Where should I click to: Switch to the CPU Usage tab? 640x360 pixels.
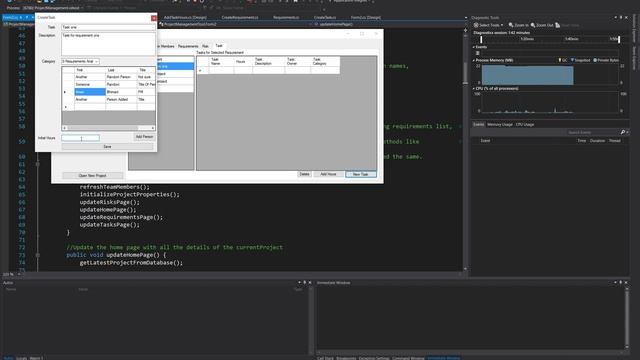pos(524,124)
